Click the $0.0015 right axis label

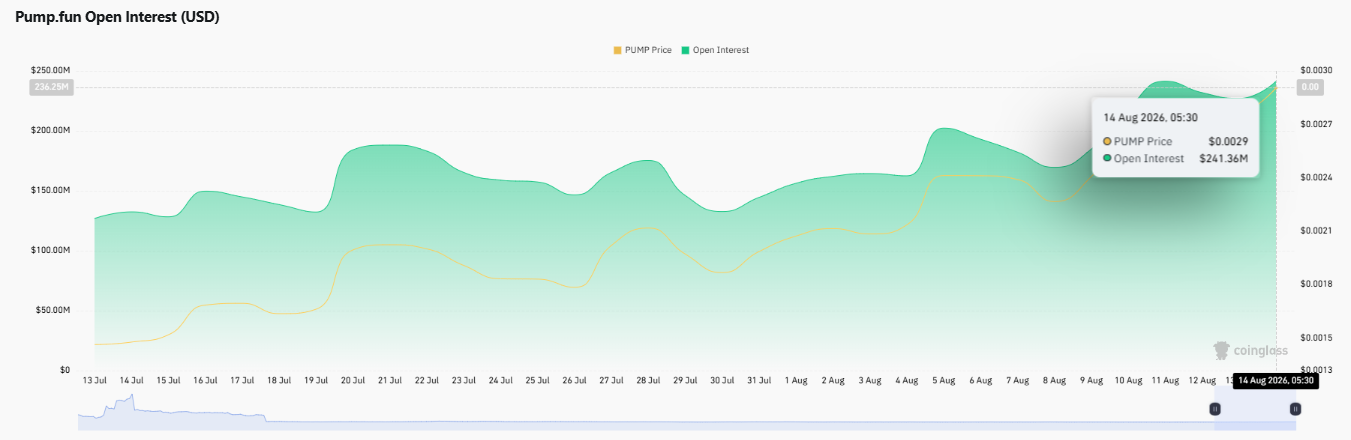click(x=1315, y=337)
